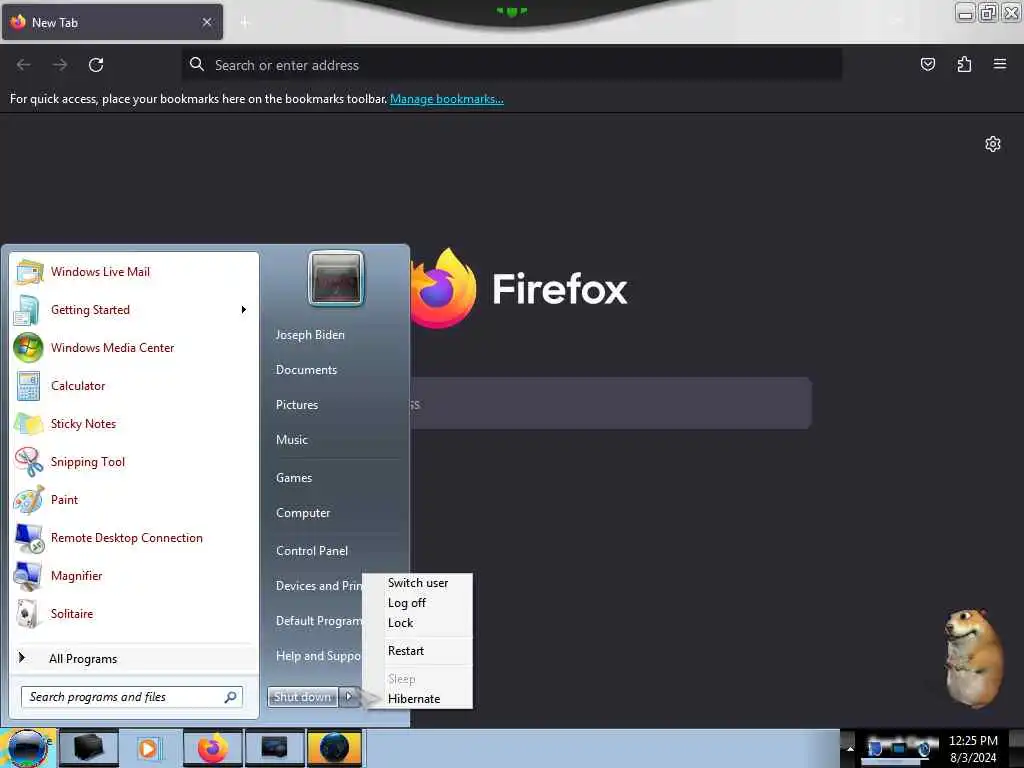
Task: Open Games from Start menu
Action: point(294,477)
